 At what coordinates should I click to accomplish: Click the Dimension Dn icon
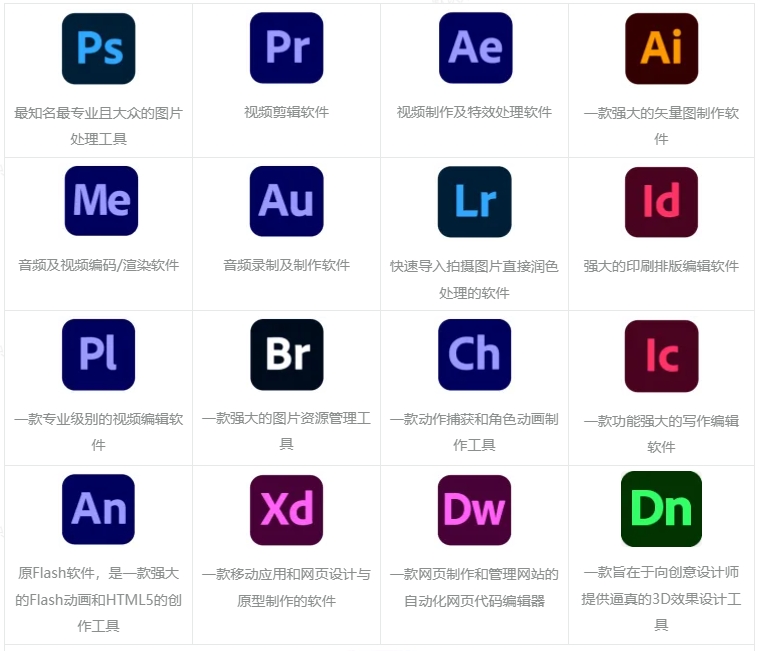click(x=662, y=509)
